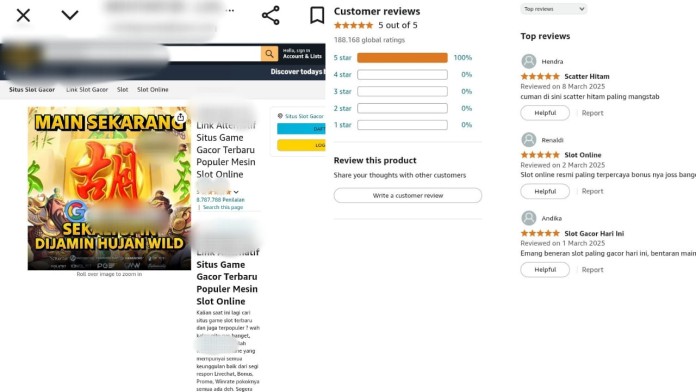This screenshot has height=392, width=696.
Task: Tap the share icon in top bar
Action: tap(270, 15)
